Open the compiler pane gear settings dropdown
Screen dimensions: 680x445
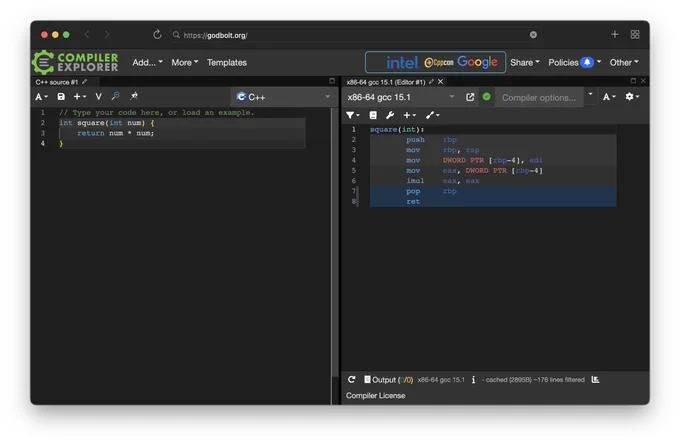tap(632, 97)
